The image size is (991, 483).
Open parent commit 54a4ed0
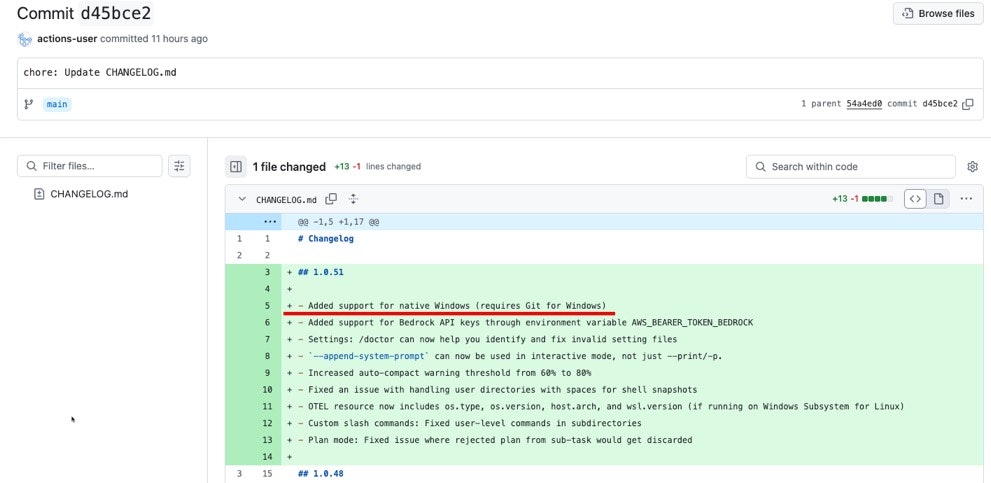(864, 104)
